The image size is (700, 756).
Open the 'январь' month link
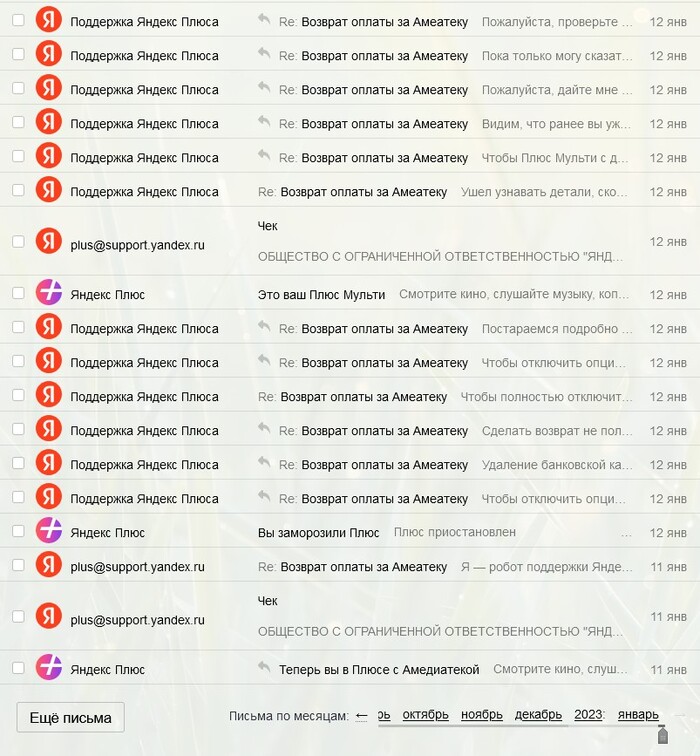(x=638, y=715)
